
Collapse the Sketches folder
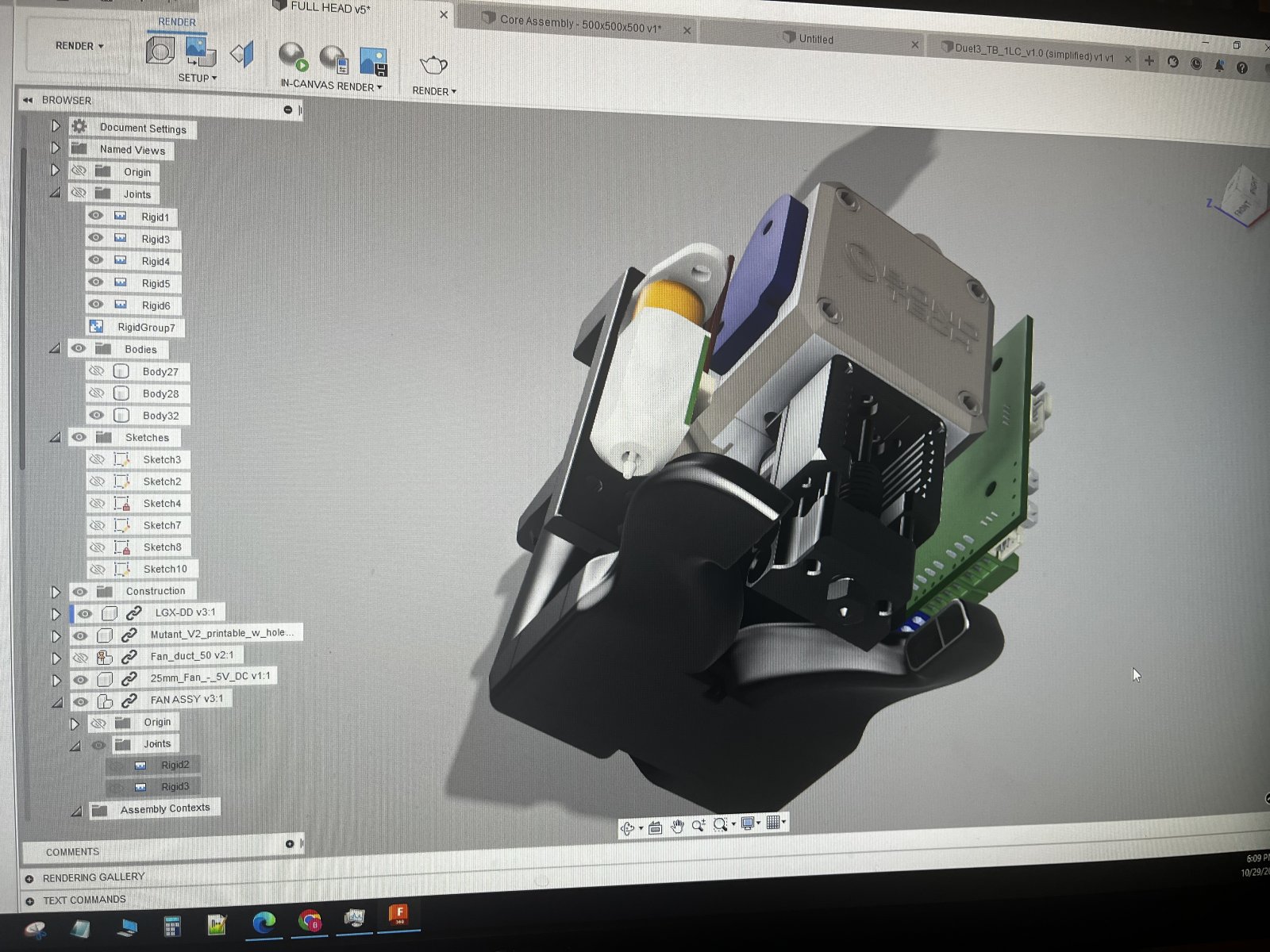coord(56,437)
